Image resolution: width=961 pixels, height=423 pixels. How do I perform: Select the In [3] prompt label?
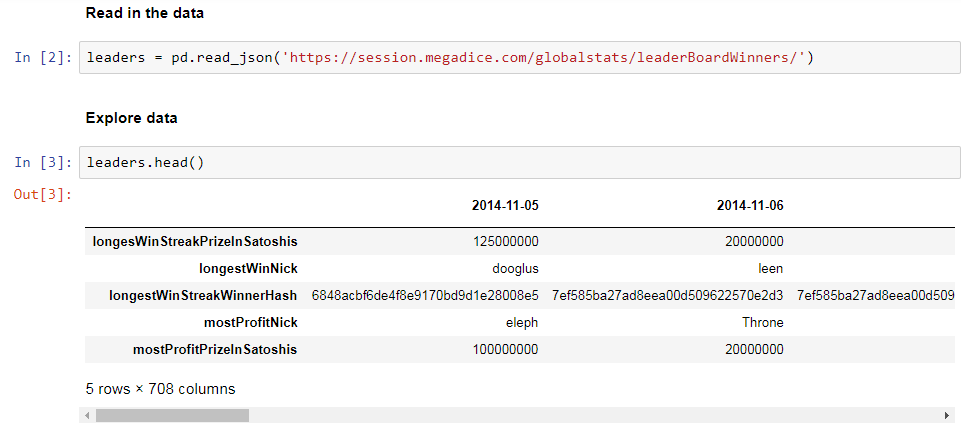click(44, 162)
